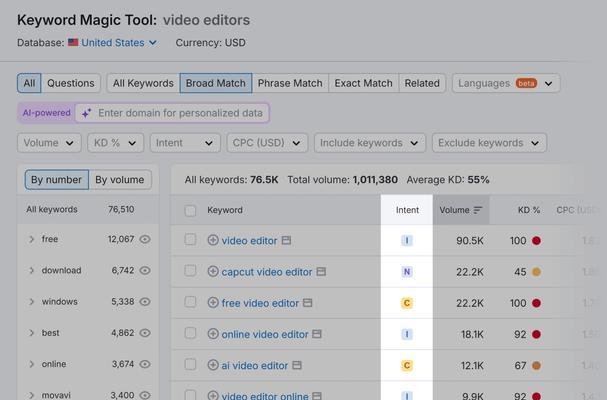Open the 'free video editor' keyword link
This screenshot has width=607, height=400.
point(260,303)
